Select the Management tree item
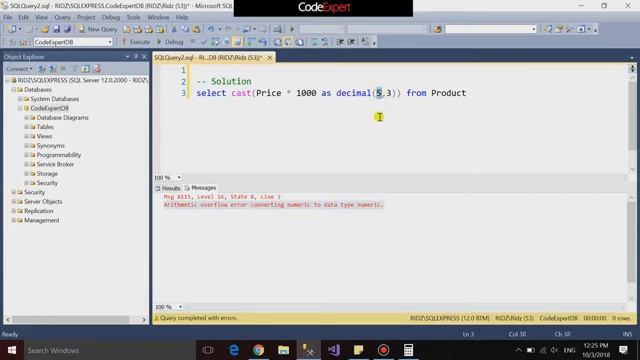640x360 pixels. point(41,220)
